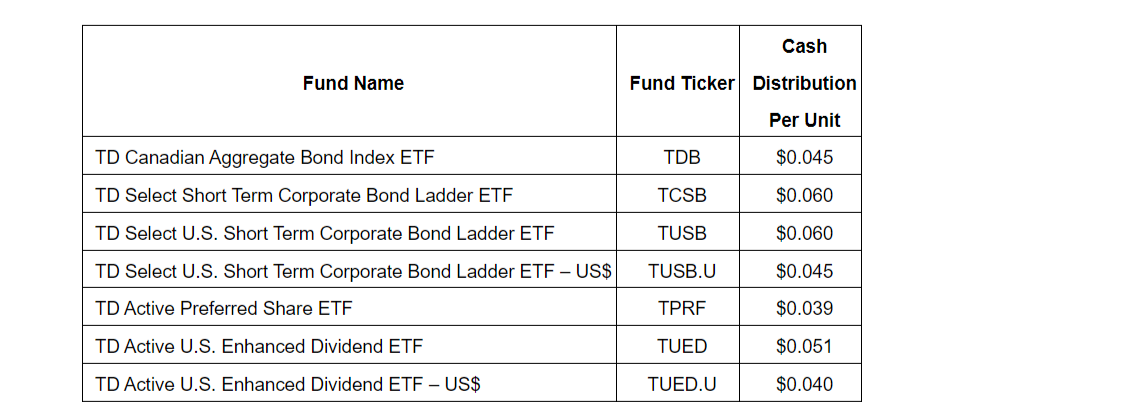The height and width of the screenshot is (402, 1148).
Task: Click the Fund Ticker column header
Action: (681, 84)
